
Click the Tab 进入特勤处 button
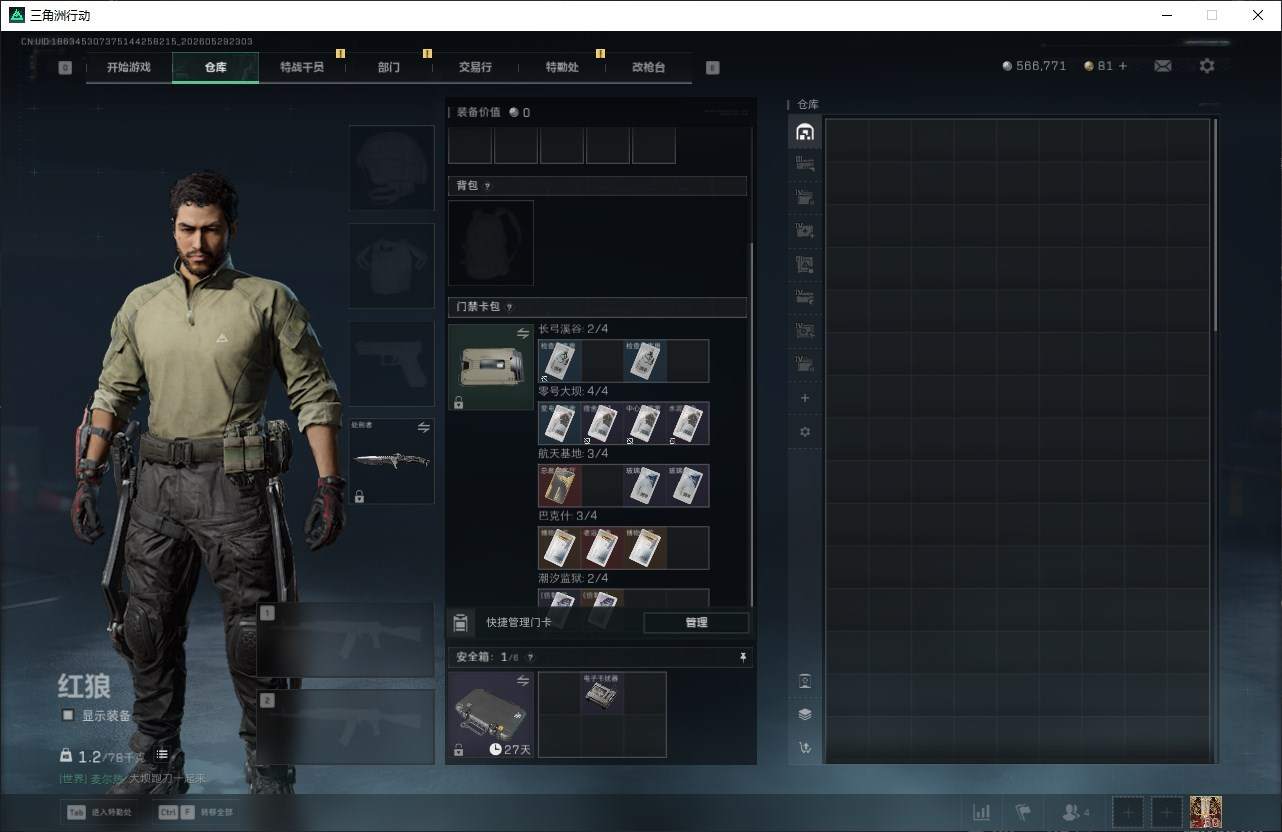[100, 812]
